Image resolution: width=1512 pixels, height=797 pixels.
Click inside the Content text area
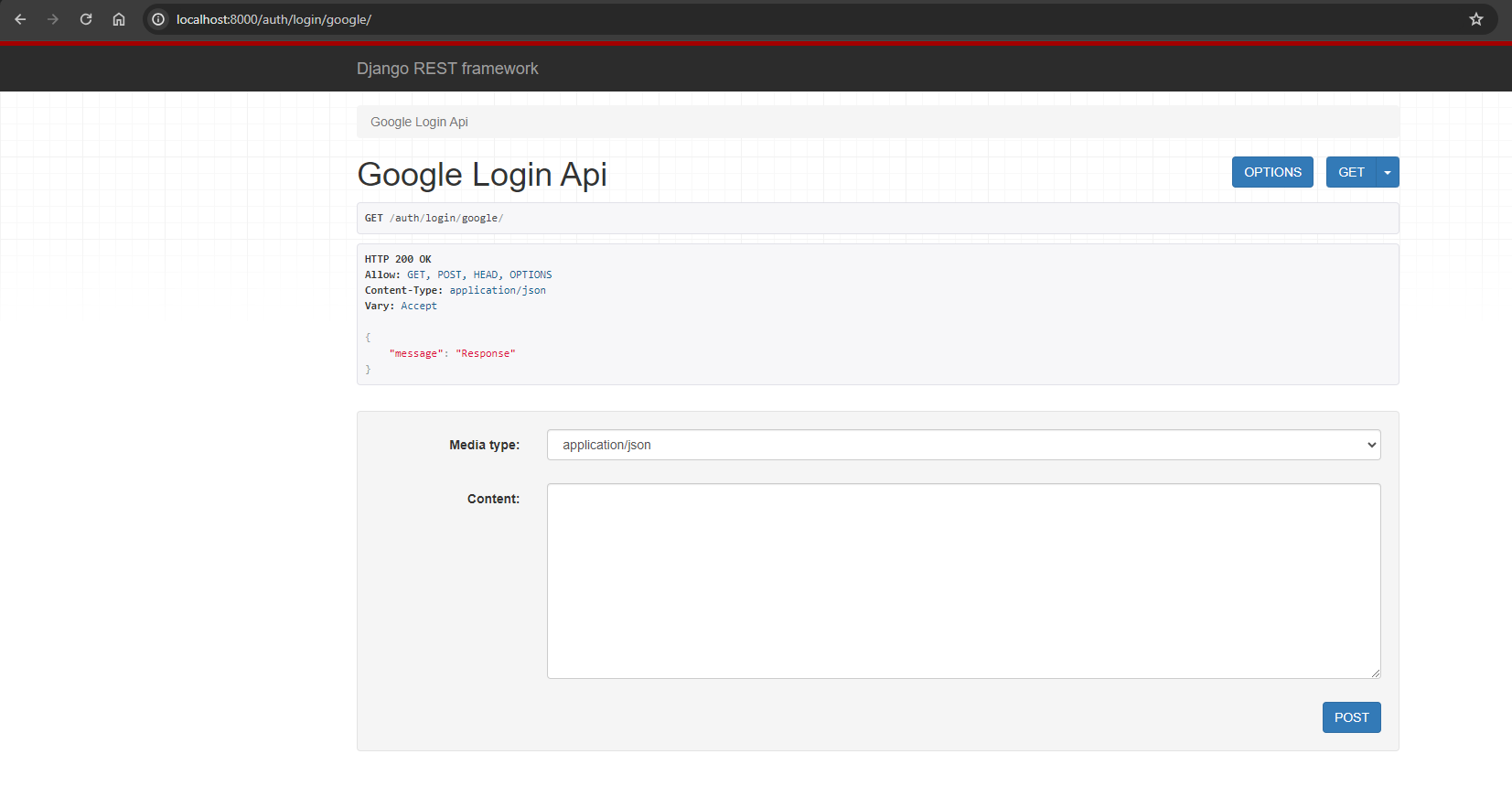(x=963, y=581)
